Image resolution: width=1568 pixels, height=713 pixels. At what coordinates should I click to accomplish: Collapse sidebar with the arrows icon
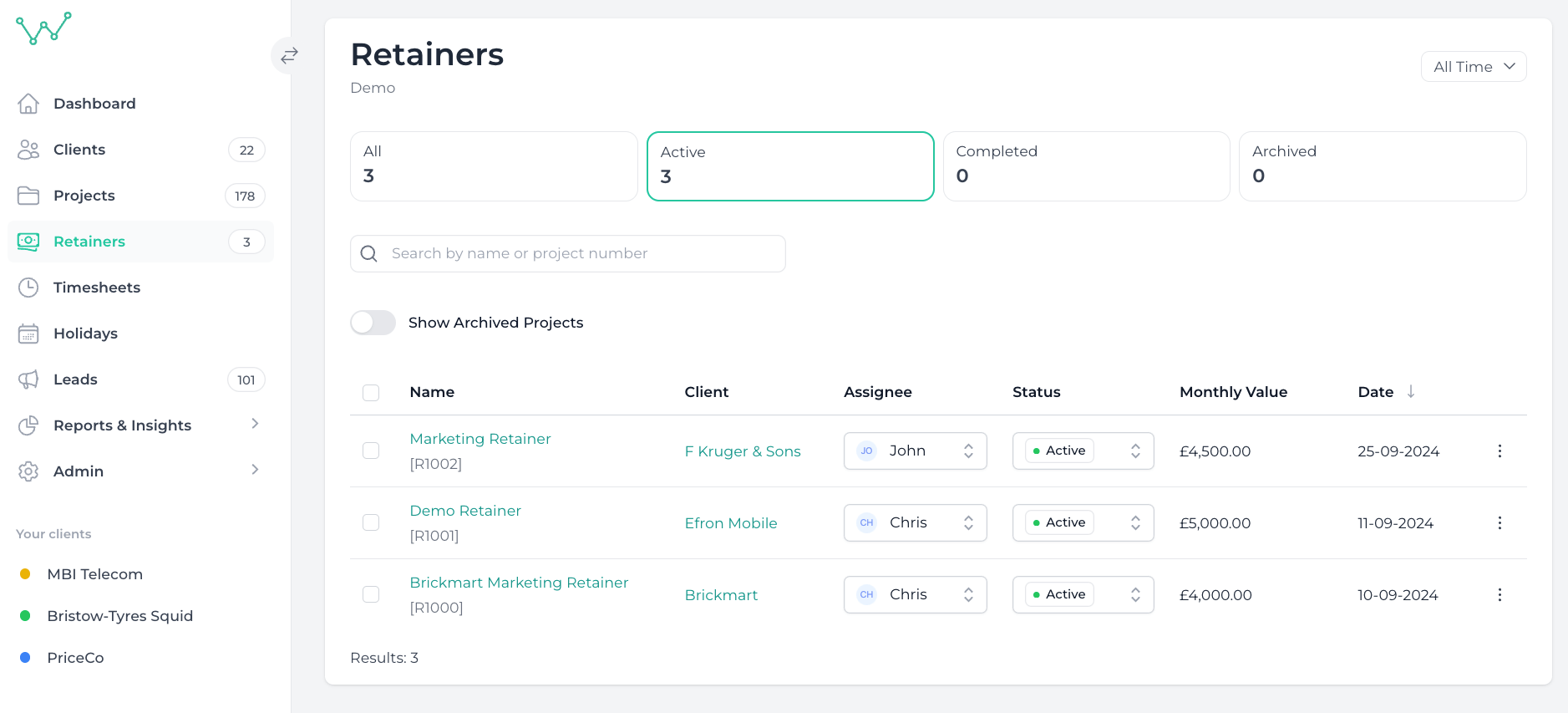click(289, 56)
